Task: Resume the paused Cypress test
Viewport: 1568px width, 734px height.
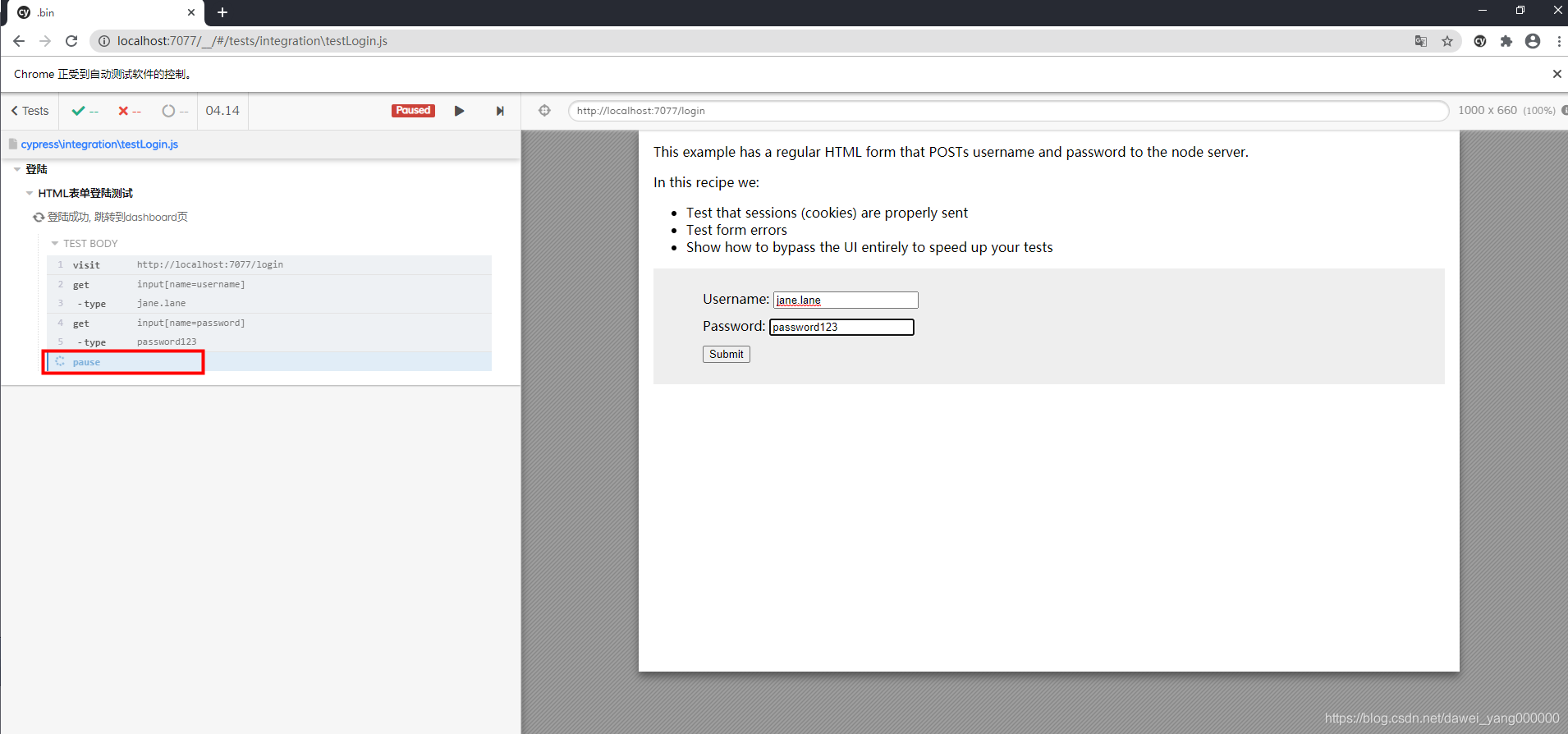Action: [460, 111]
